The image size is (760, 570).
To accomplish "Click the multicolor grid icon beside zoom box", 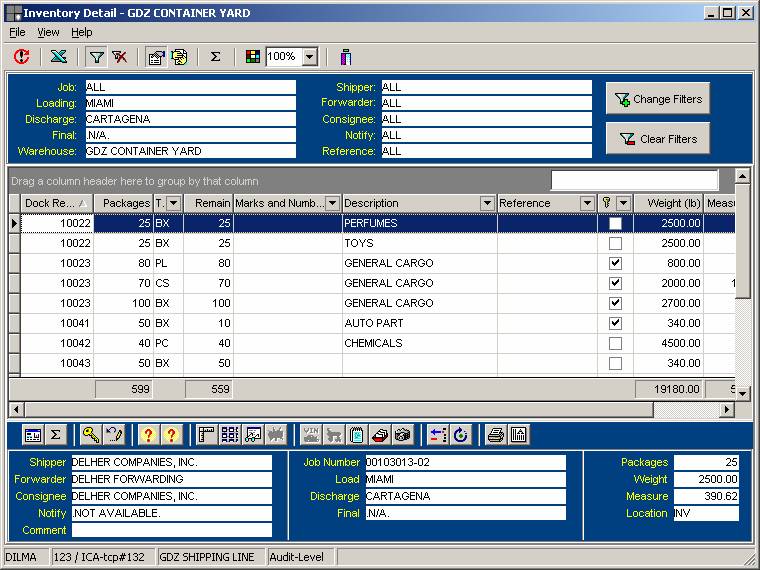I will tap(253, 57).
